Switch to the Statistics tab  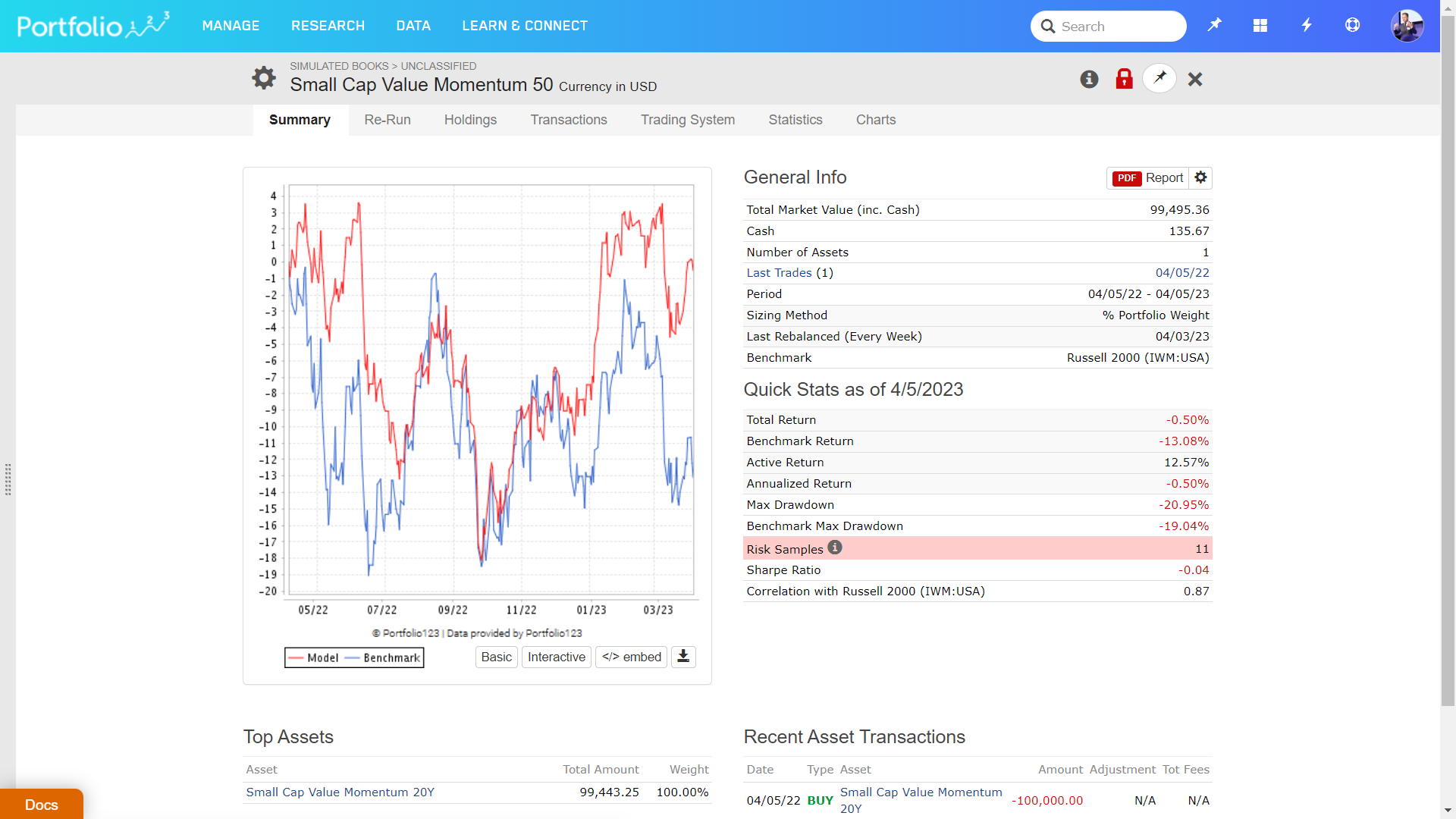point(795,120)
